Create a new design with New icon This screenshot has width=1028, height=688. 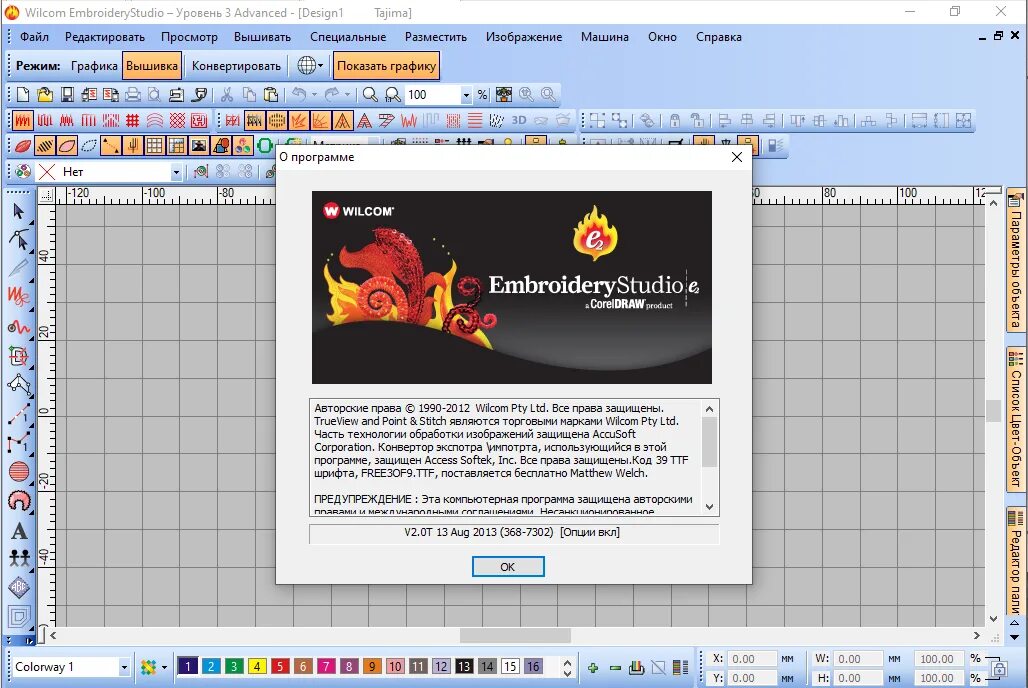coord(23,94)
